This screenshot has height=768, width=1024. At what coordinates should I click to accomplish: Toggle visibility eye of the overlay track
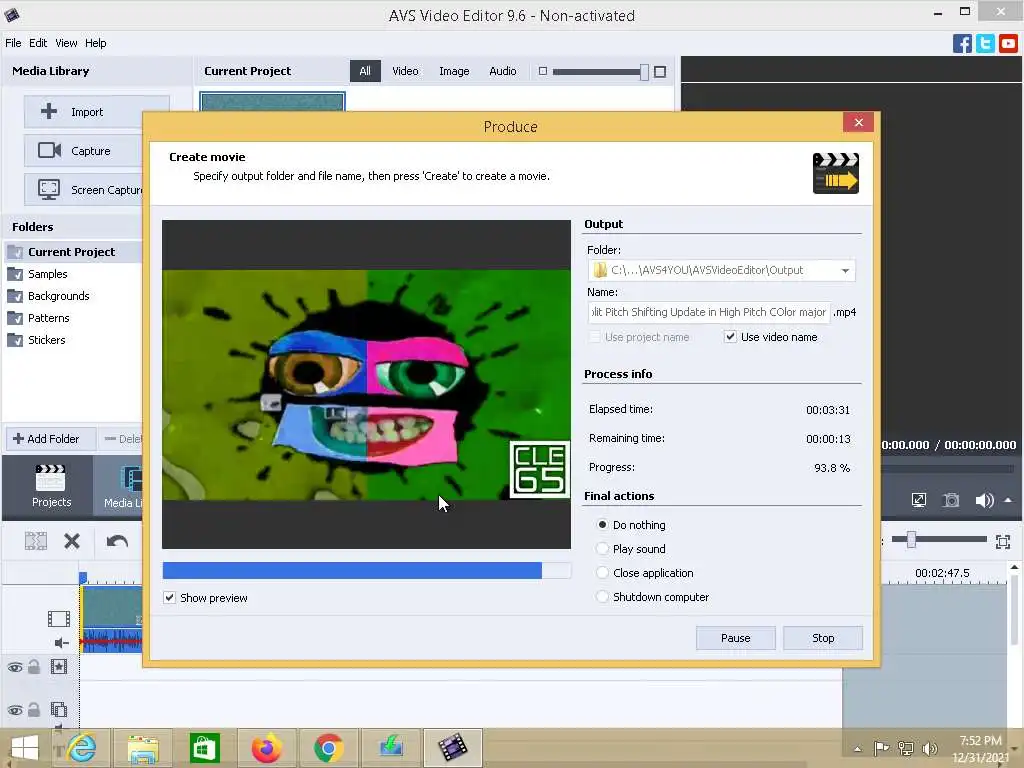point(14,710)
